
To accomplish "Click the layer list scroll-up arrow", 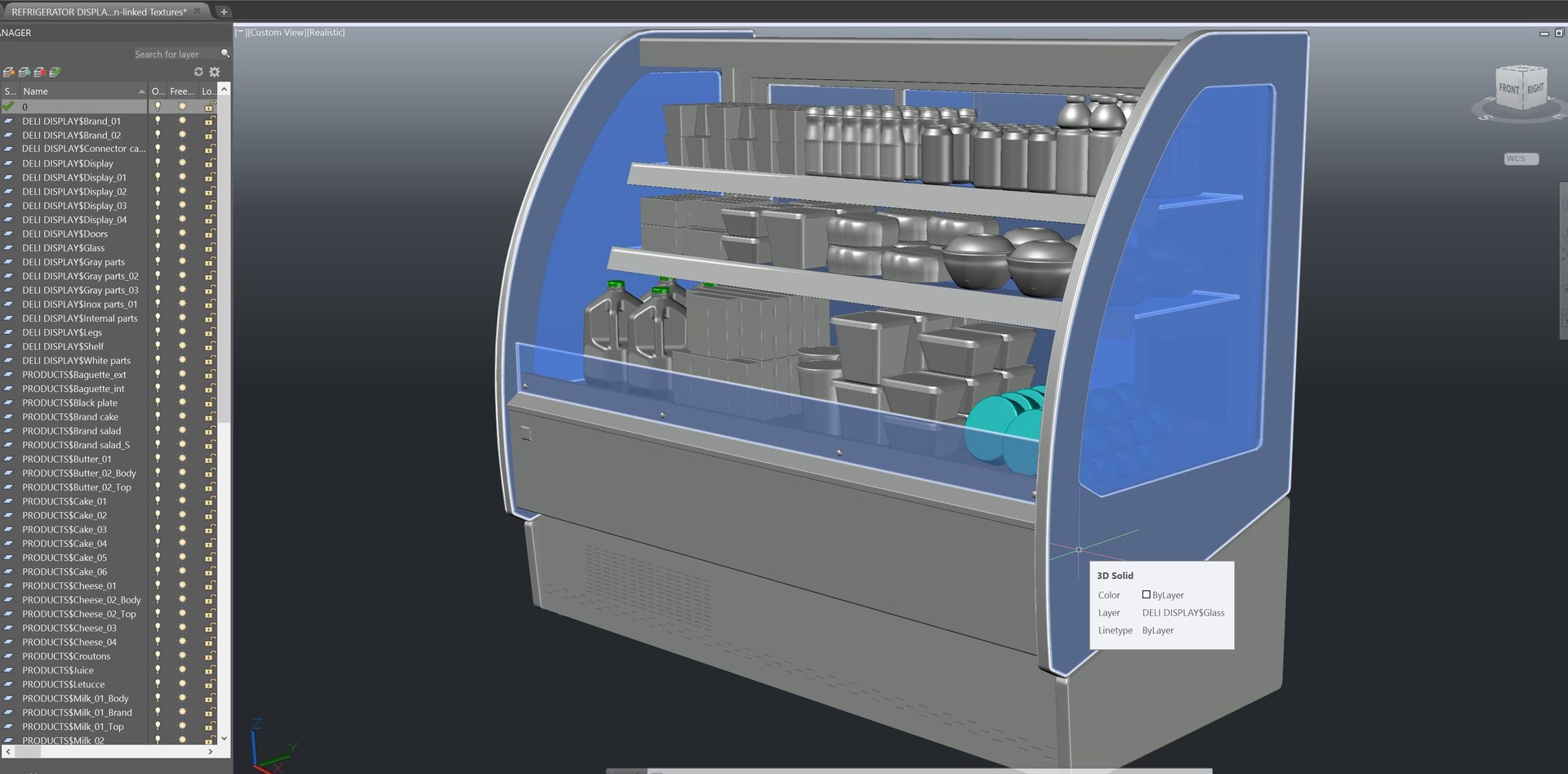I will coord(225,87).
